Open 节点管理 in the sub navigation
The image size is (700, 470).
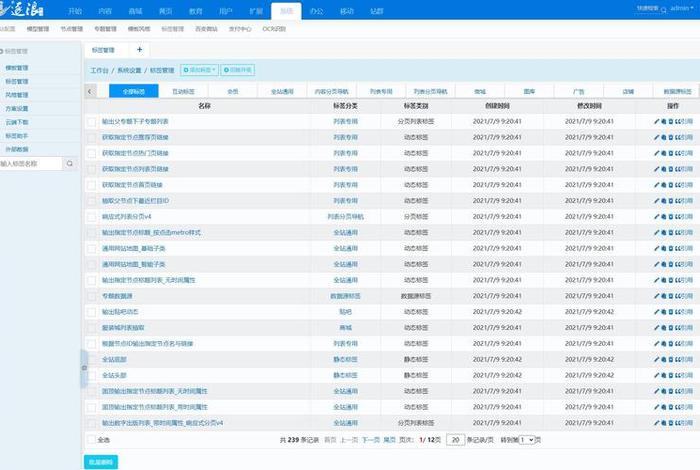(x=71, y=29)
